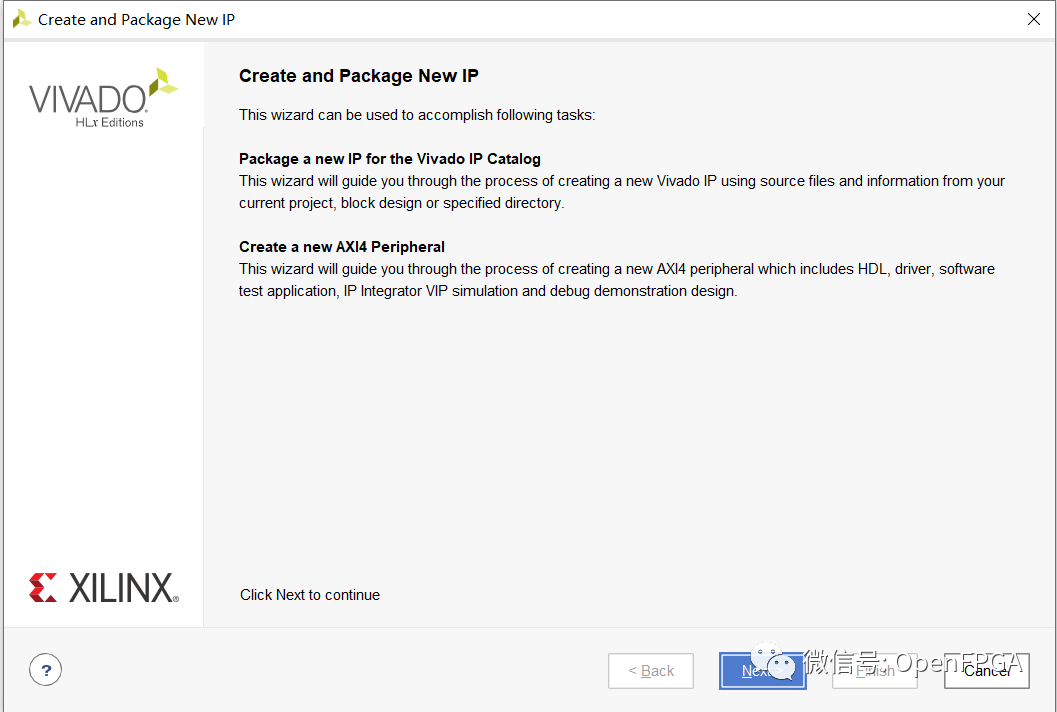This screenshot has width=1057, height=712.
Task: Click the AXI4 peripheral description paragraph
Action: pos(616,280)
